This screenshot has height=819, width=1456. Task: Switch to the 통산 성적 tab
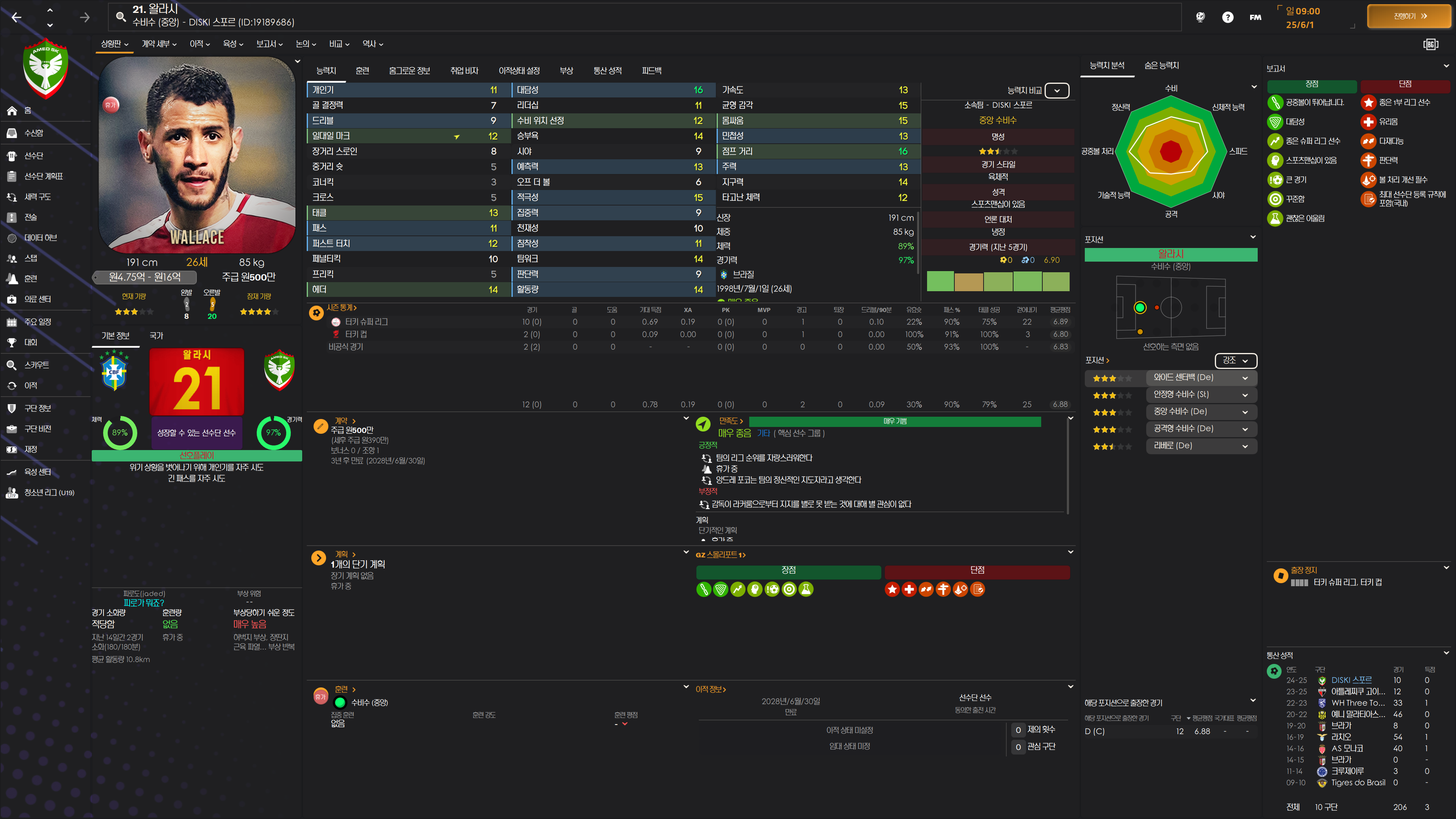[607, 71]
